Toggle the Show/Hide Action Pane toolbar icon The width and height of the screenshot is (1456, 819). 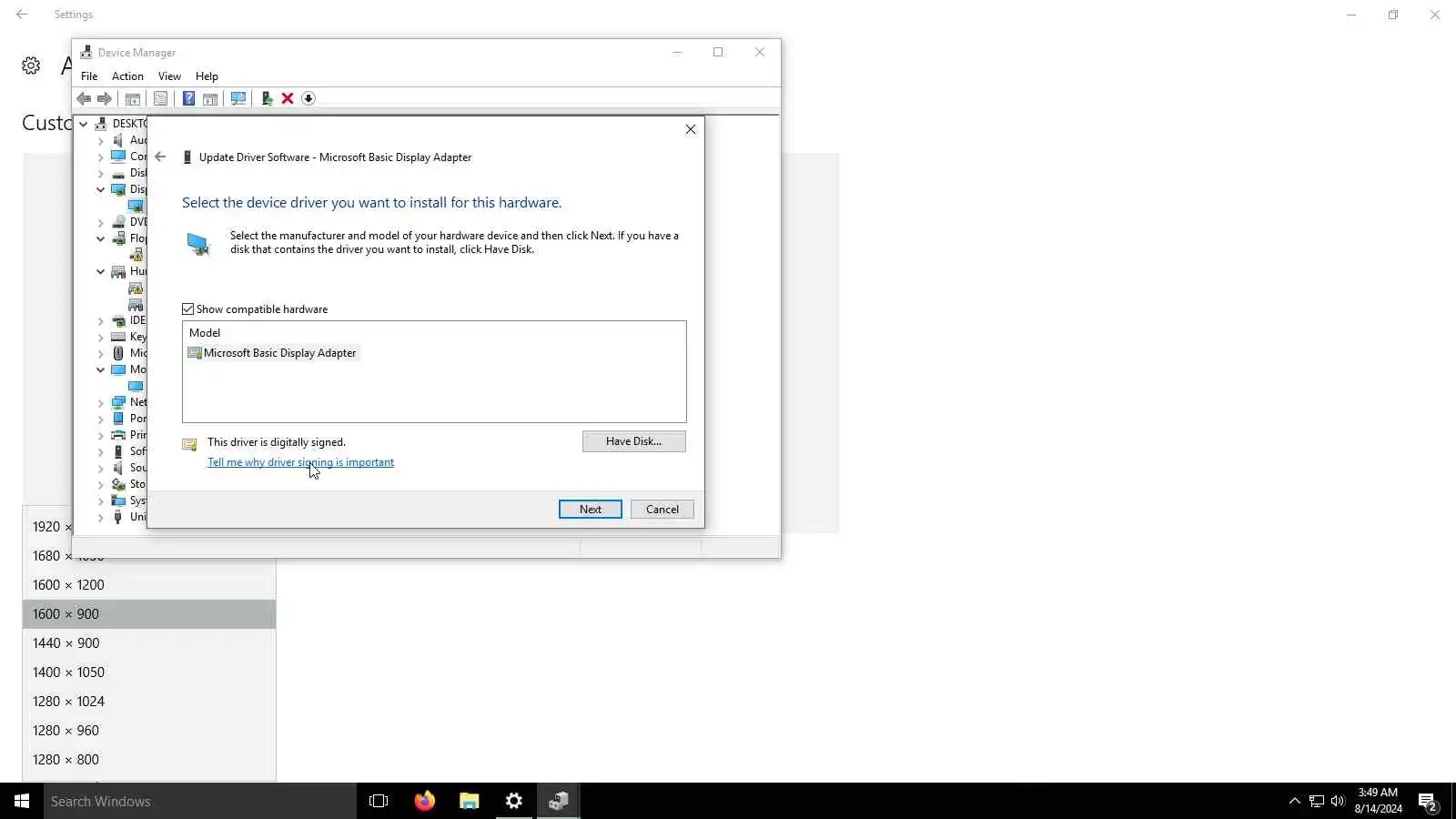pos(210,98)
